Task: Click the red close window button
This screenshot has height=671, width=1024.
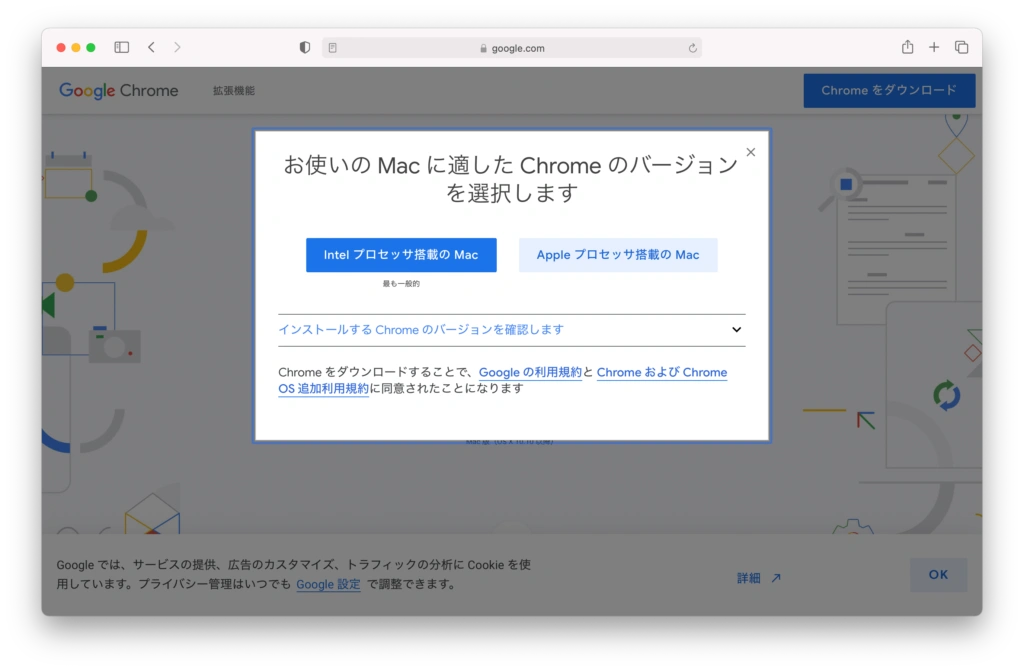Action: (61, 47)
